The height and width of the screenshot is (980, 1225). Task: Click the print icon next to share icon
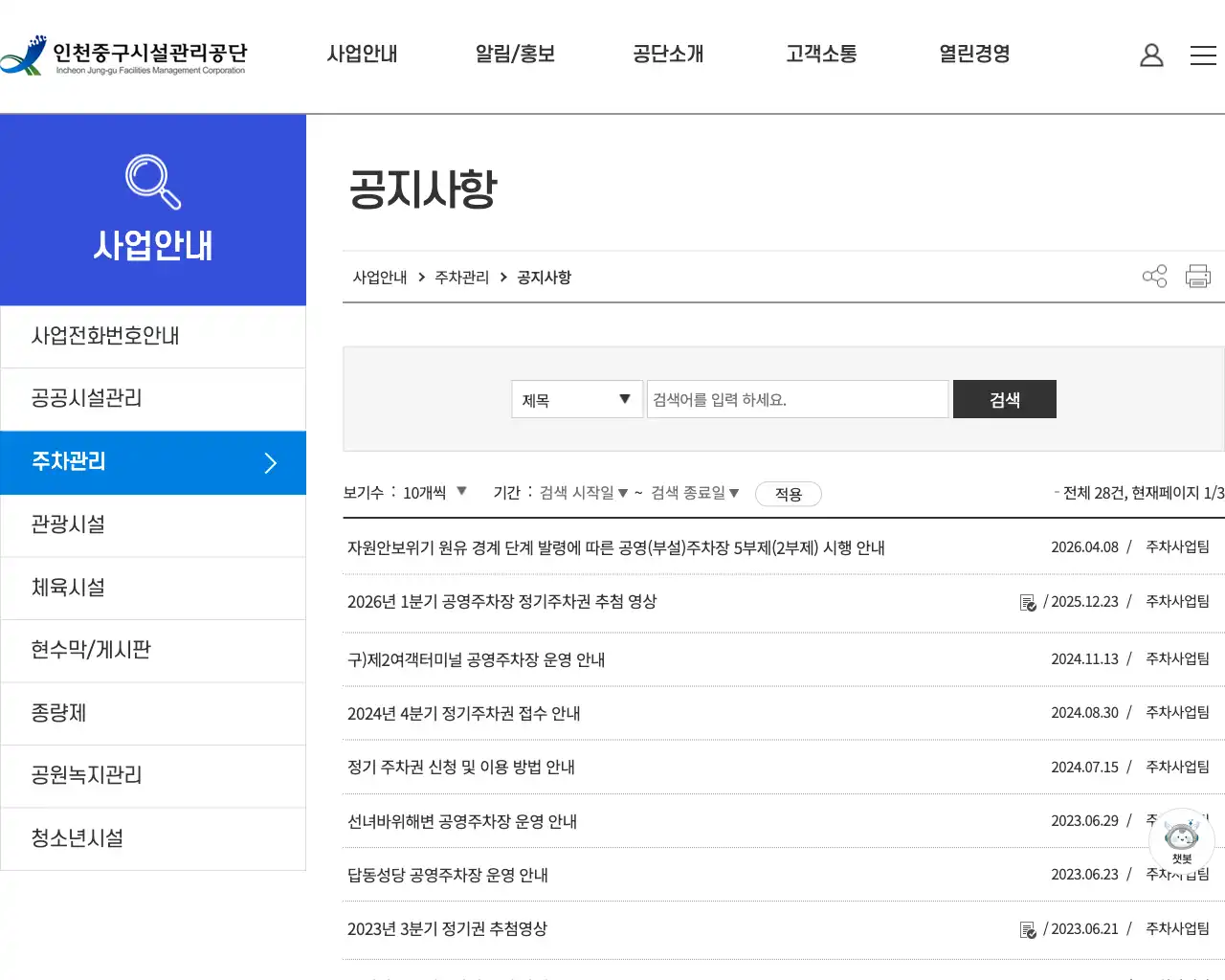point(1197,276)
